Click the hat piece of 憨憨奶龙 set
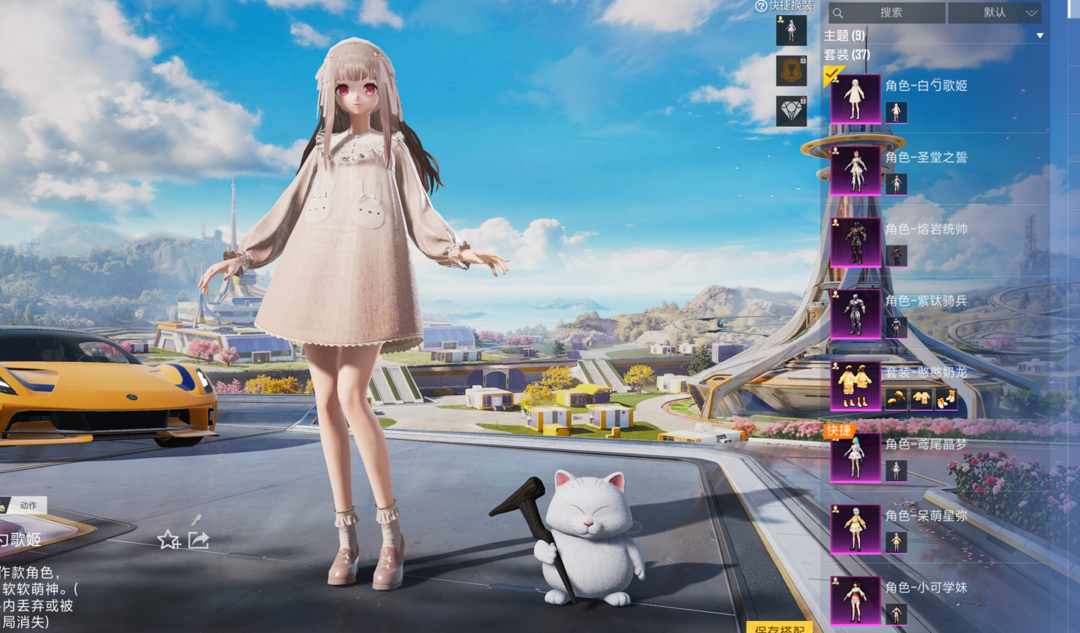The height and width of the screenshot is (633, 1080). click(x=896, y=400)
